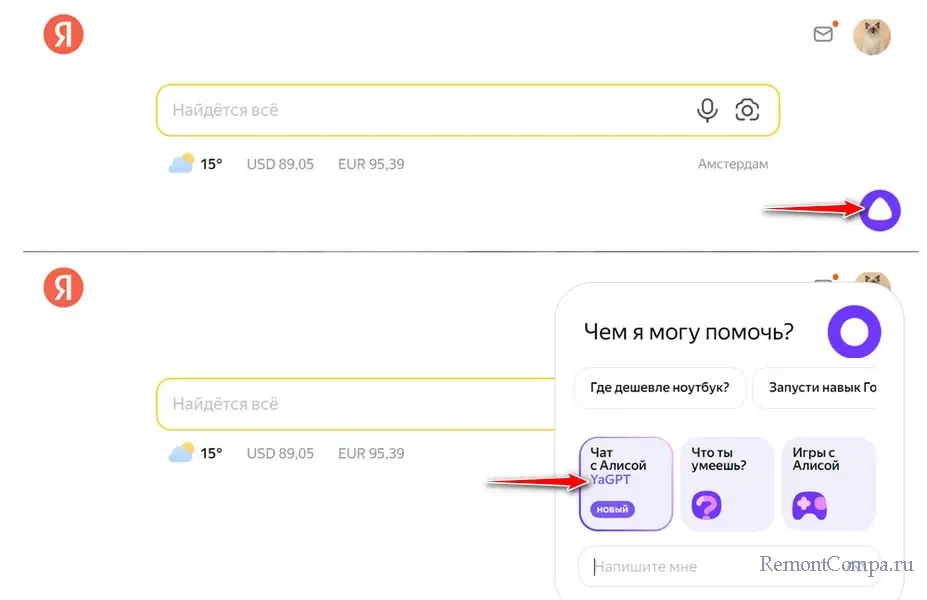Click the cat profile avatar in upper page

point(871,37)
